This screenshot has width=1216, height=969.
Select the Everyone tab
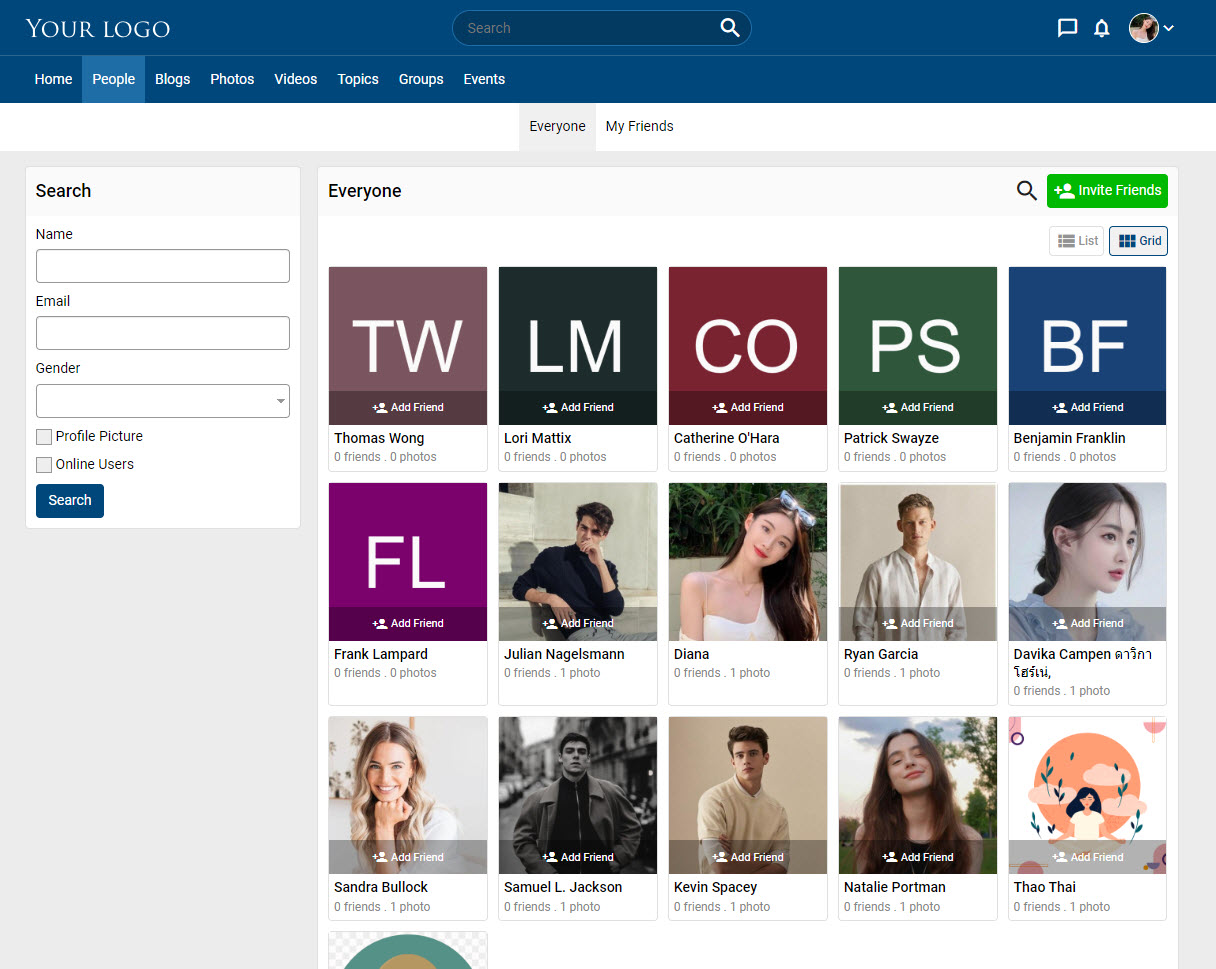click(x=557, y=127)
